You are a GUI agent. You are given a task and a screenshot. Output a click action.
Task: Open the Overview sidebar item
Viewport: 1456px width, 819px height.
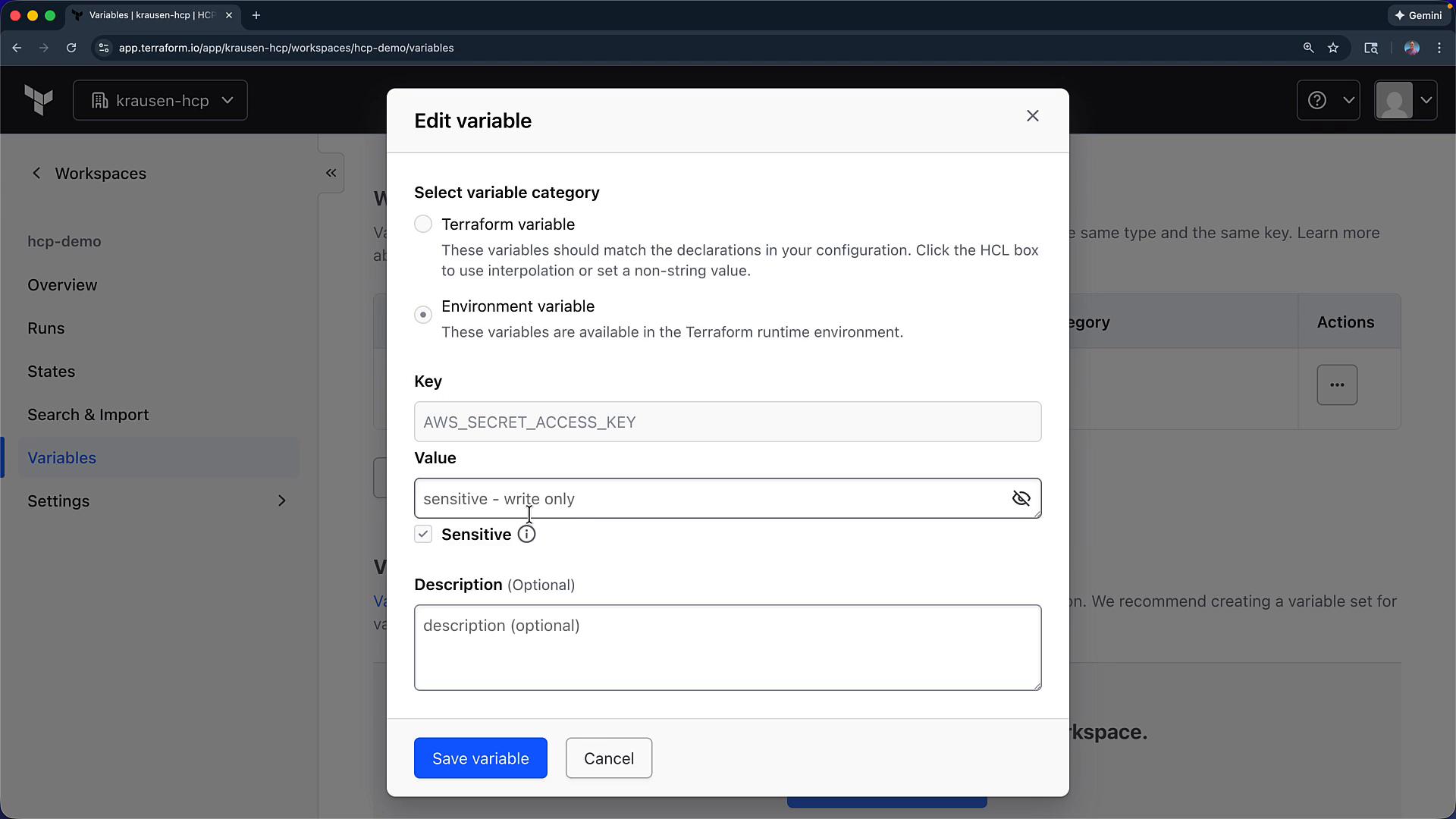pos(62,285)
